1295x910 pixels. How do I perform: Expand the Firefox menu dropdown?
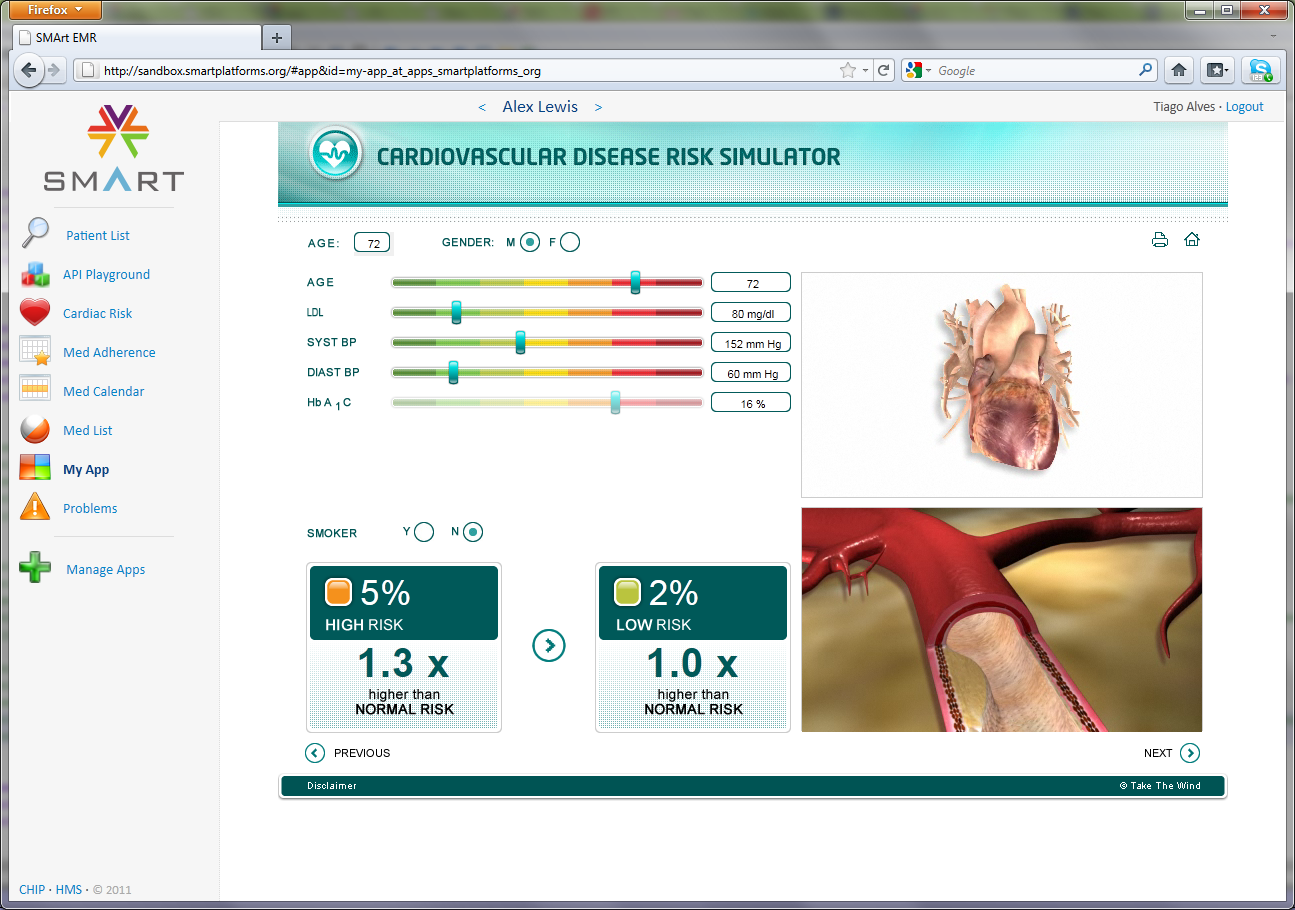[55, 9]
